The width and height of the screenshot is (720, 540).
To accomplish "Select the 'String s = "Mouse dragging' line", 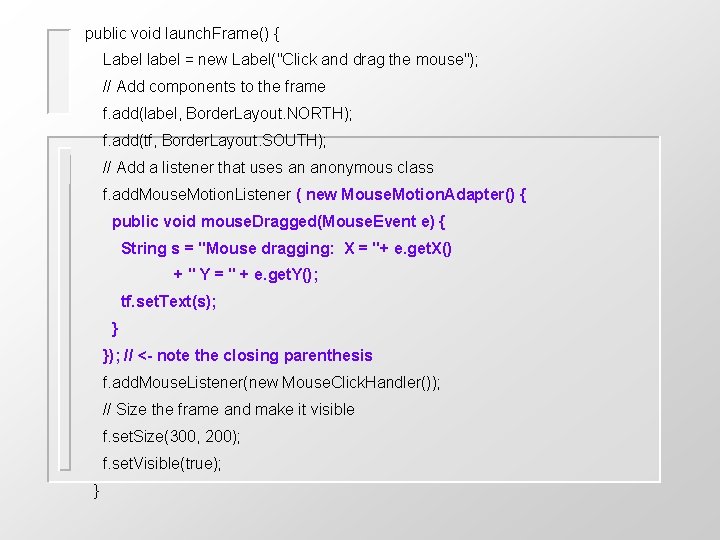I will [286, 248].
